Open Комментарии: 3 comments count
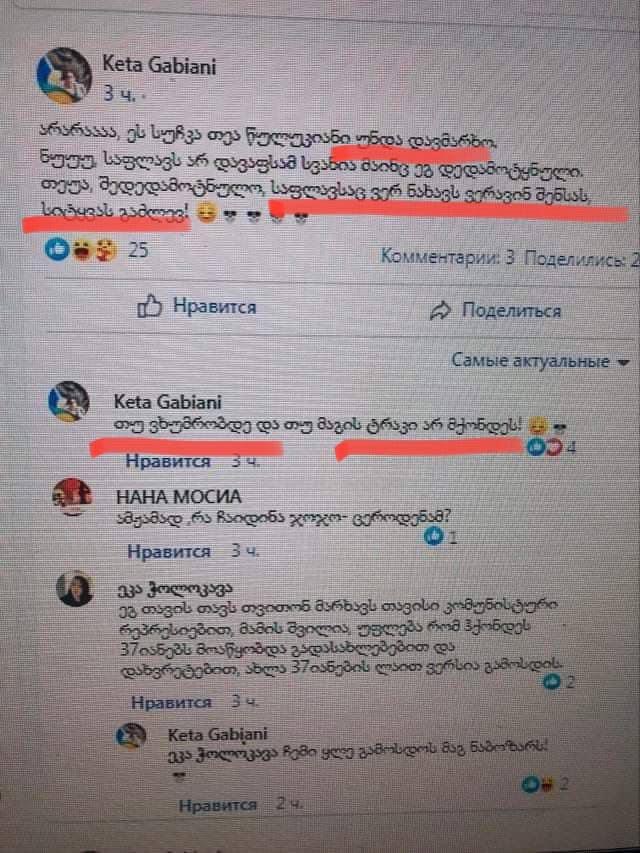The height and width of the screenshot is (853, 640). coord(447,257)
